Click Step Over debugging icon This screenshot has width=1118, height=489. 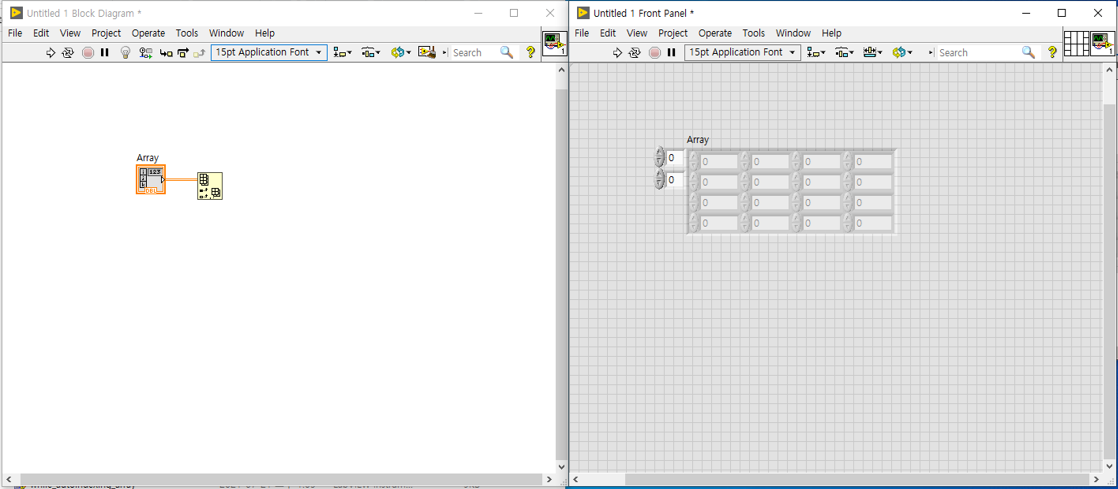[183, 53]
